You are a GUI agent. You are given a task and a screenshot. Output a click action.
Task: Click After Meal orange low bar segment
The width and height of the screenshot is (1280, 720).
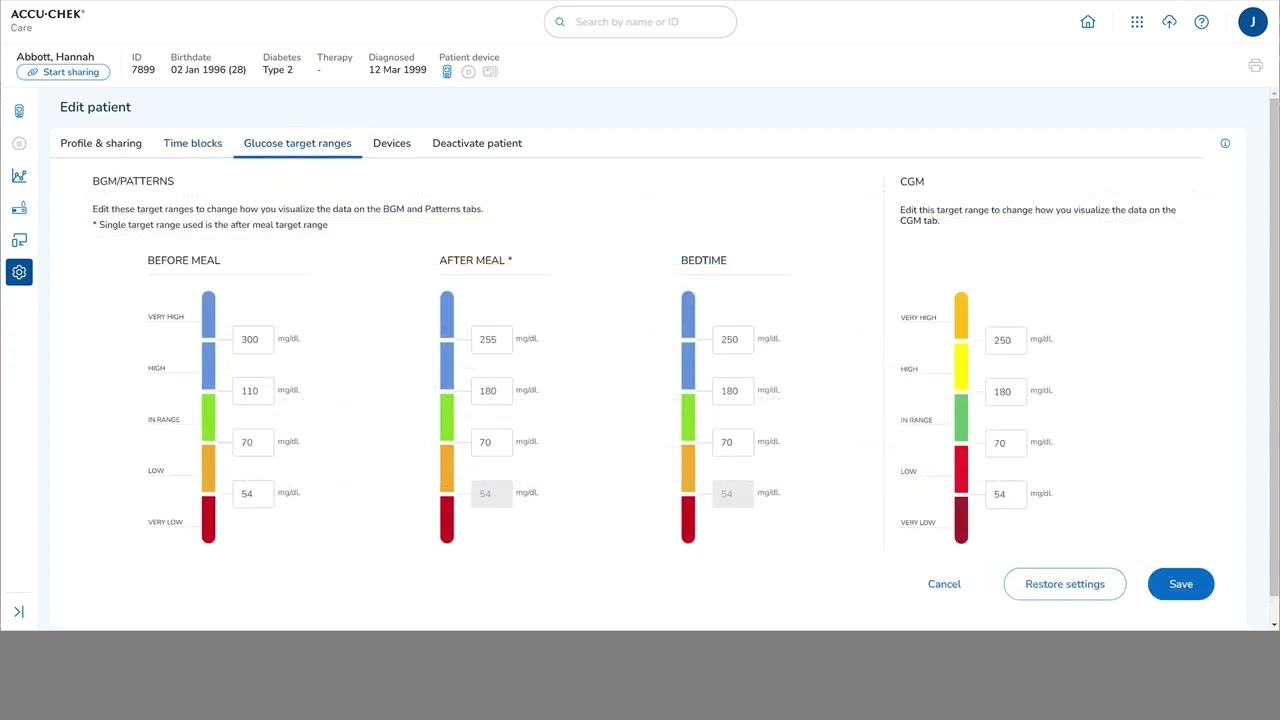[447, 468]
